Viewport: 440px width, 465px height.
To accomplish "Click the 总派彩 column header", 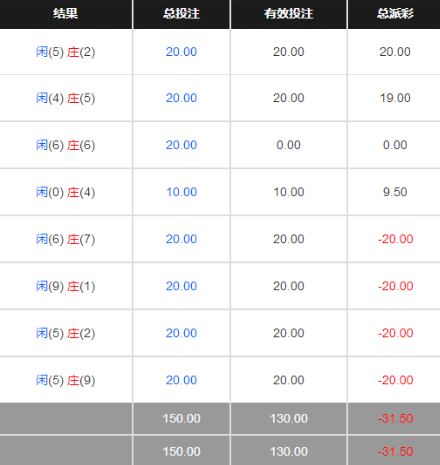I will (395, 14).
